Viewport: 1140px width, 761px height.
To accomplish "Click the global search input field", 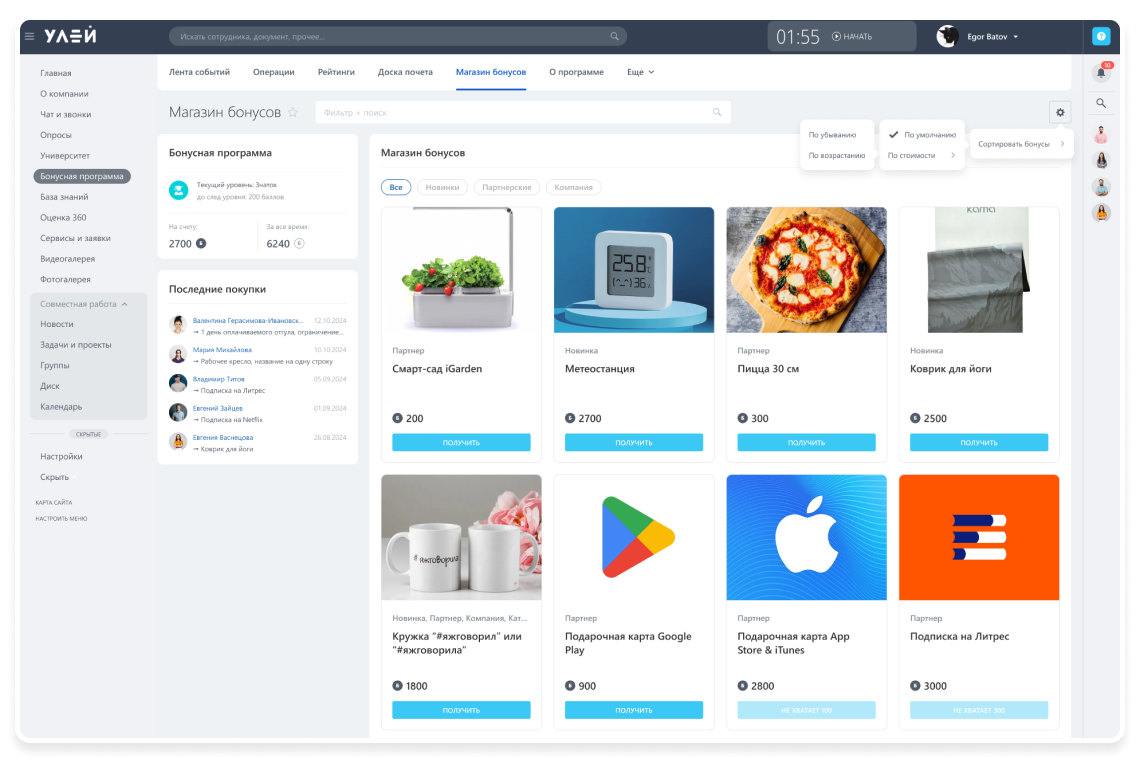I will [398, 36].
